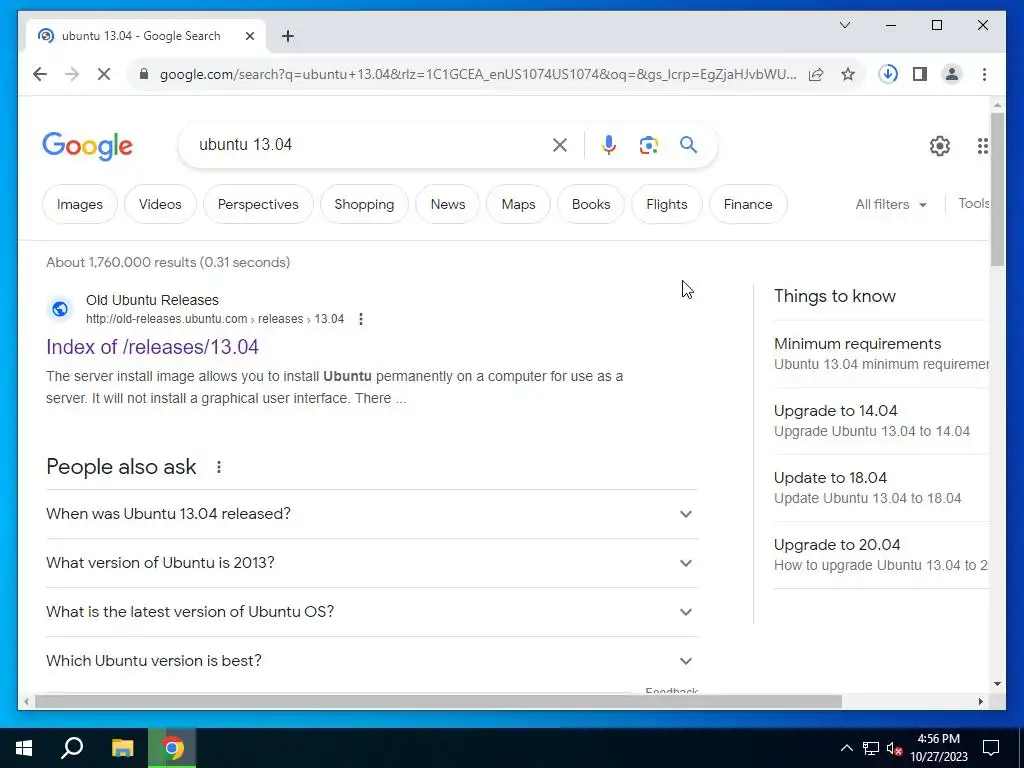Click the Google logo
Image resolution: width=1024 pixels, height=768 pixels.
88,146
